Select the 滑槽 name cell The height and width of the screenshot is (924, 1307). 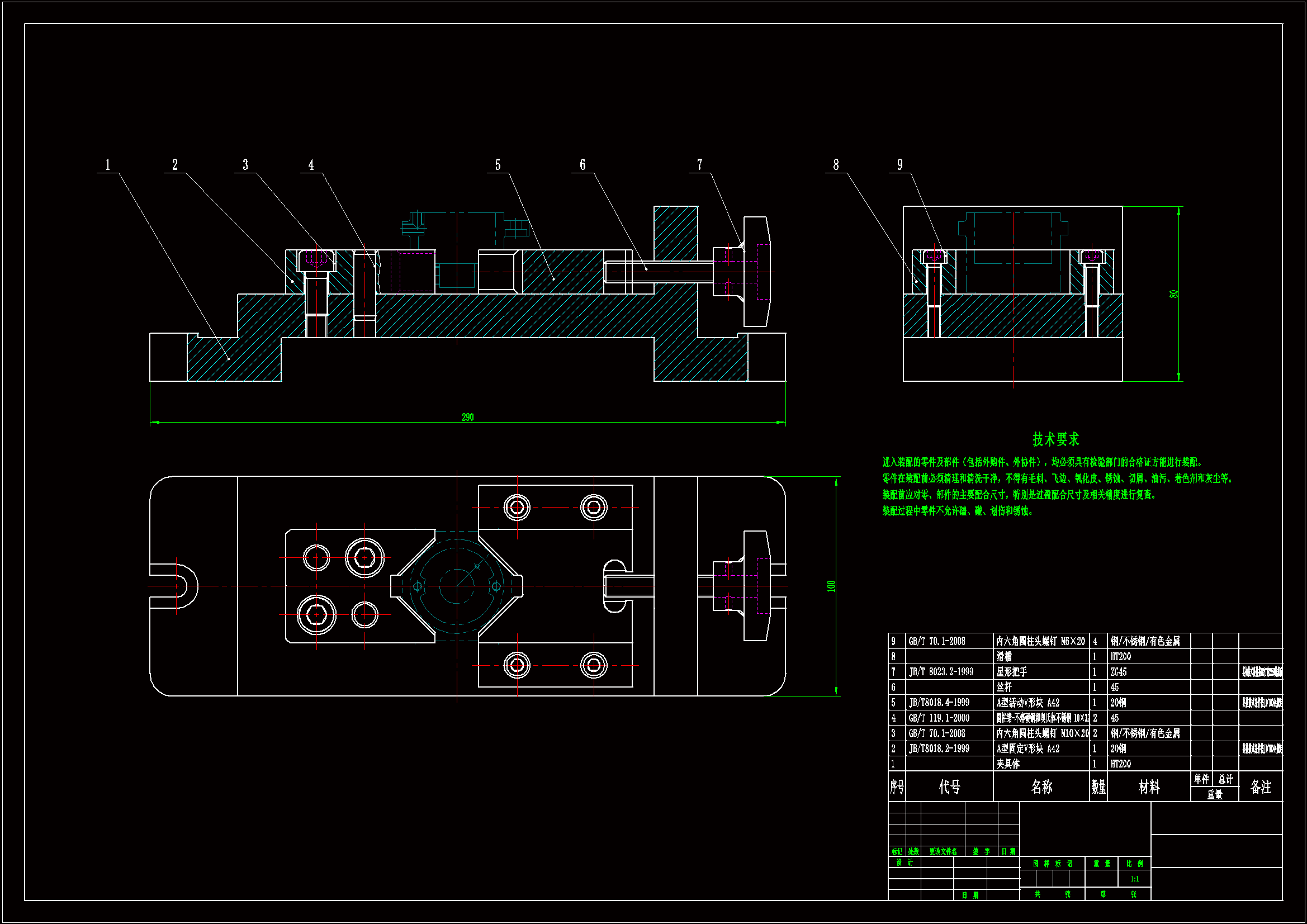point(1004,656)
